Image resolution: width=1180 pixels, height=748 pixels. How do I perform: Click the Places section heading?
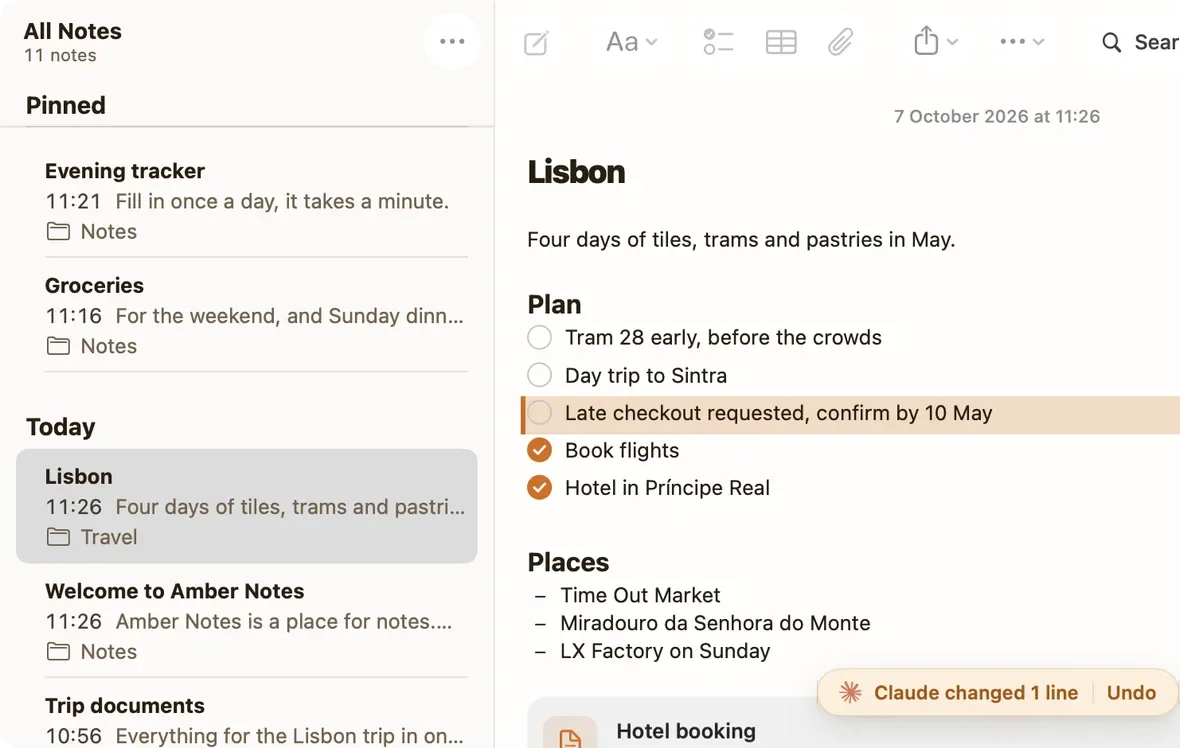click(568, 562)
